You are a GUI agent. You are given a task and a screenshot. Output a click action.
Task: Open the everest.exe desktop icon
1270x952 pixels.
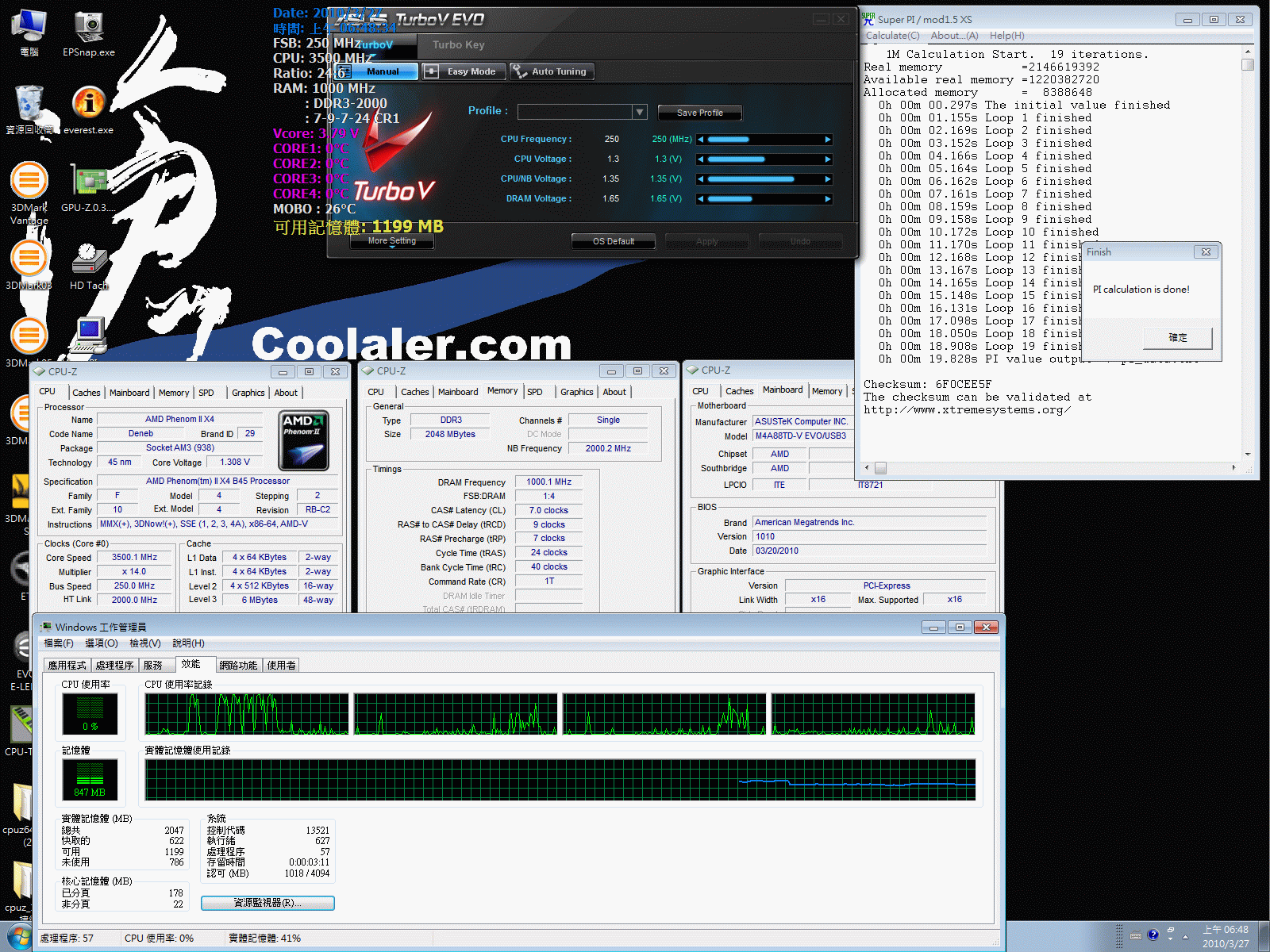coord(89,109)
